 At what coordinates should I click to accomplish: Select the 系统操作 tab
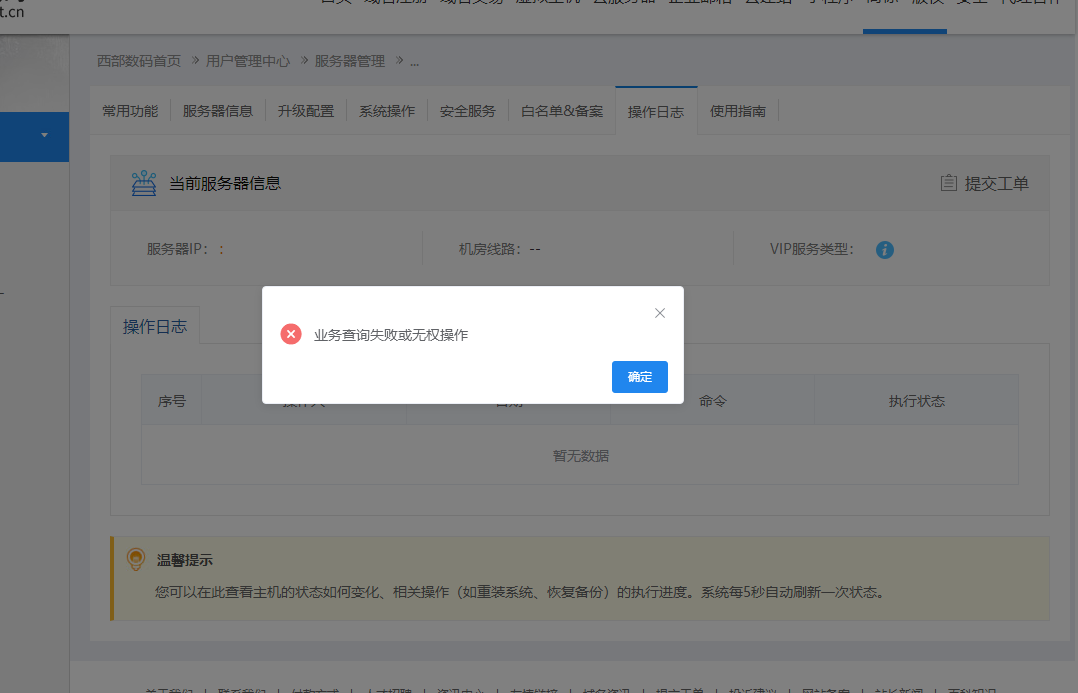pyautogui.click(x=387, y=111)
